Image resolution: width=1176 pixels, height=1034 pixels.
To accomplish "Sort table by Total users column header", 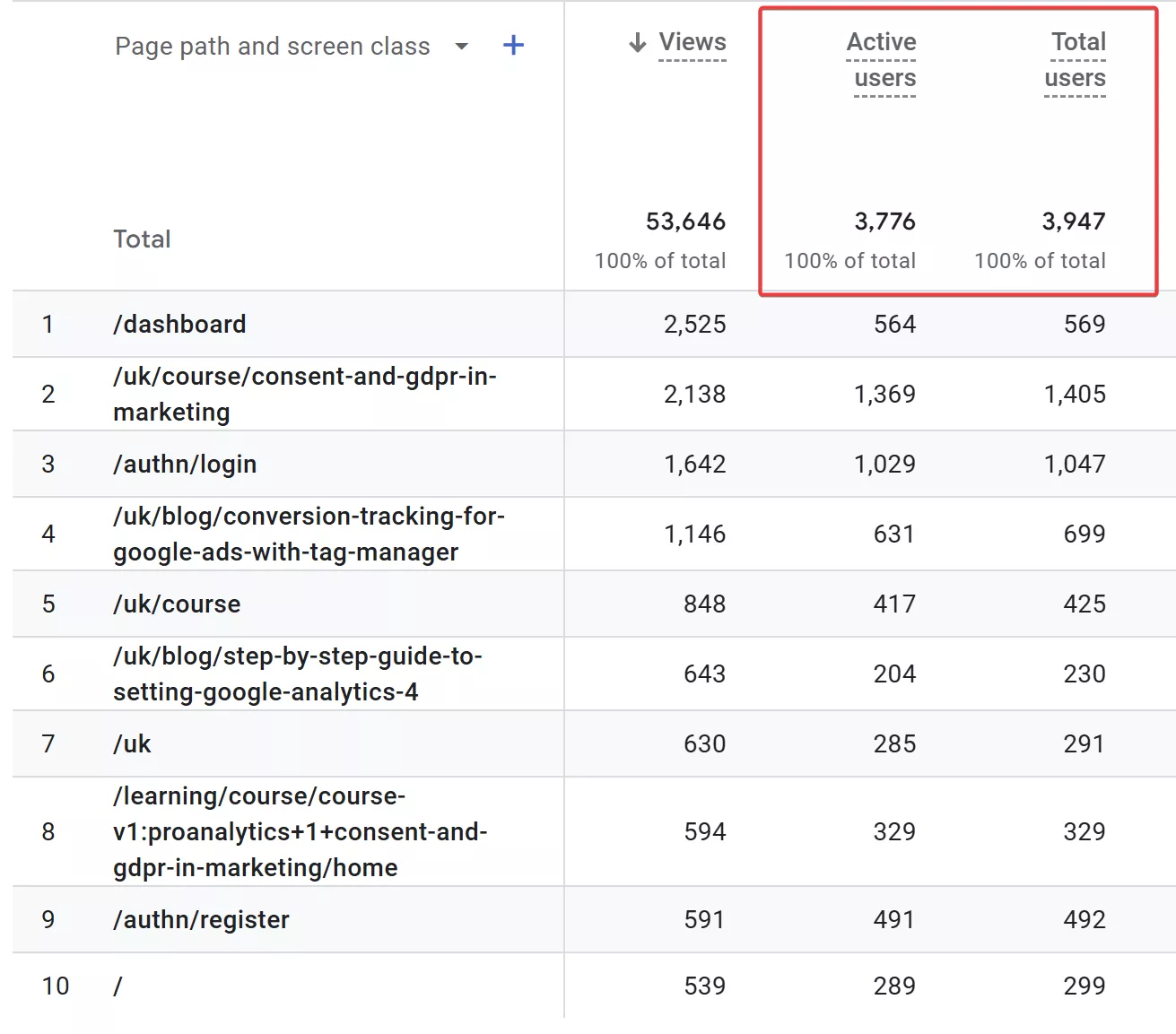I will coord(1076,60).
